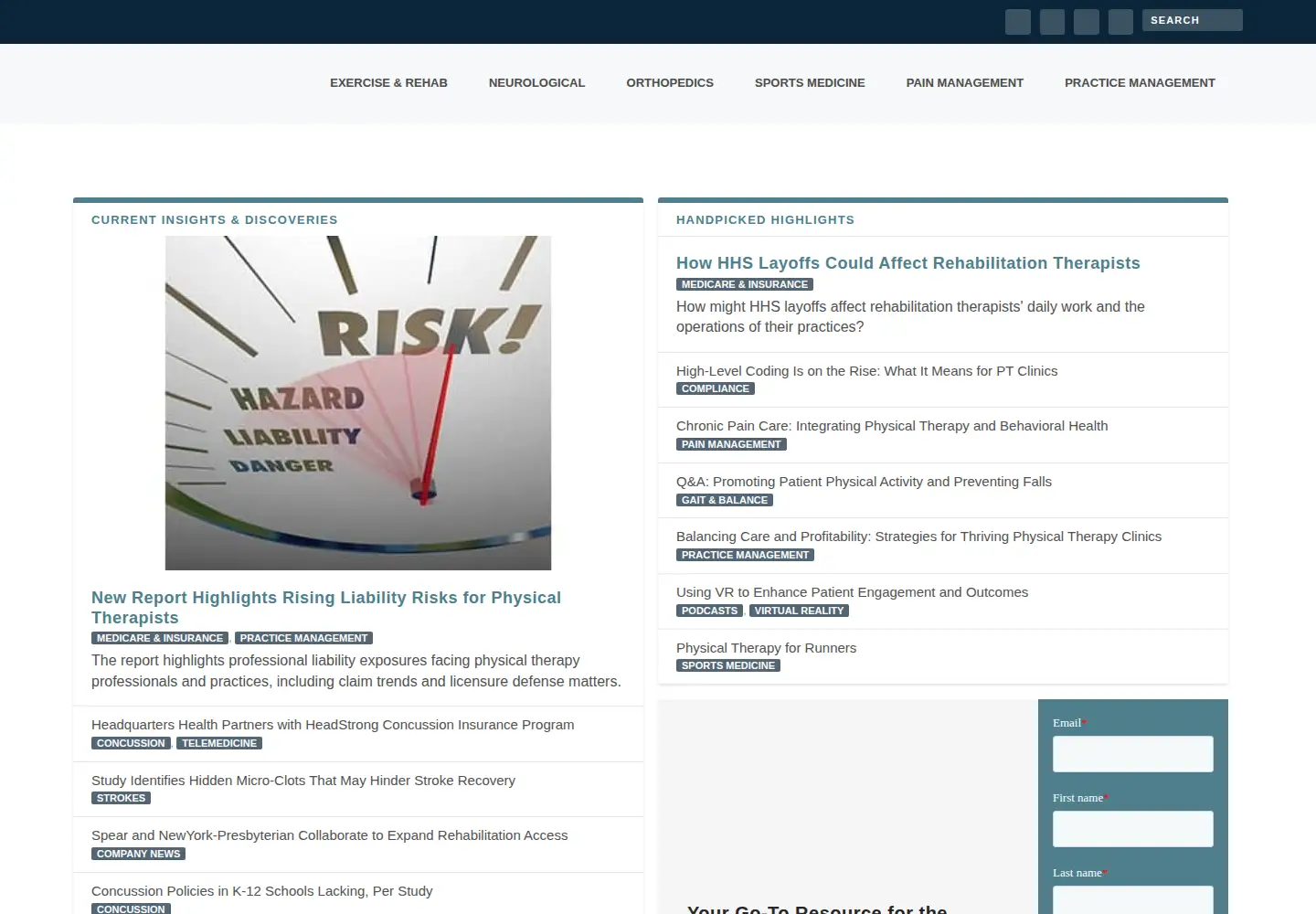Read the High-Level Coding Is on the Rise article
Image resolution: width=1316 pixels, height=914 pixels.
(x=866, y=371)
